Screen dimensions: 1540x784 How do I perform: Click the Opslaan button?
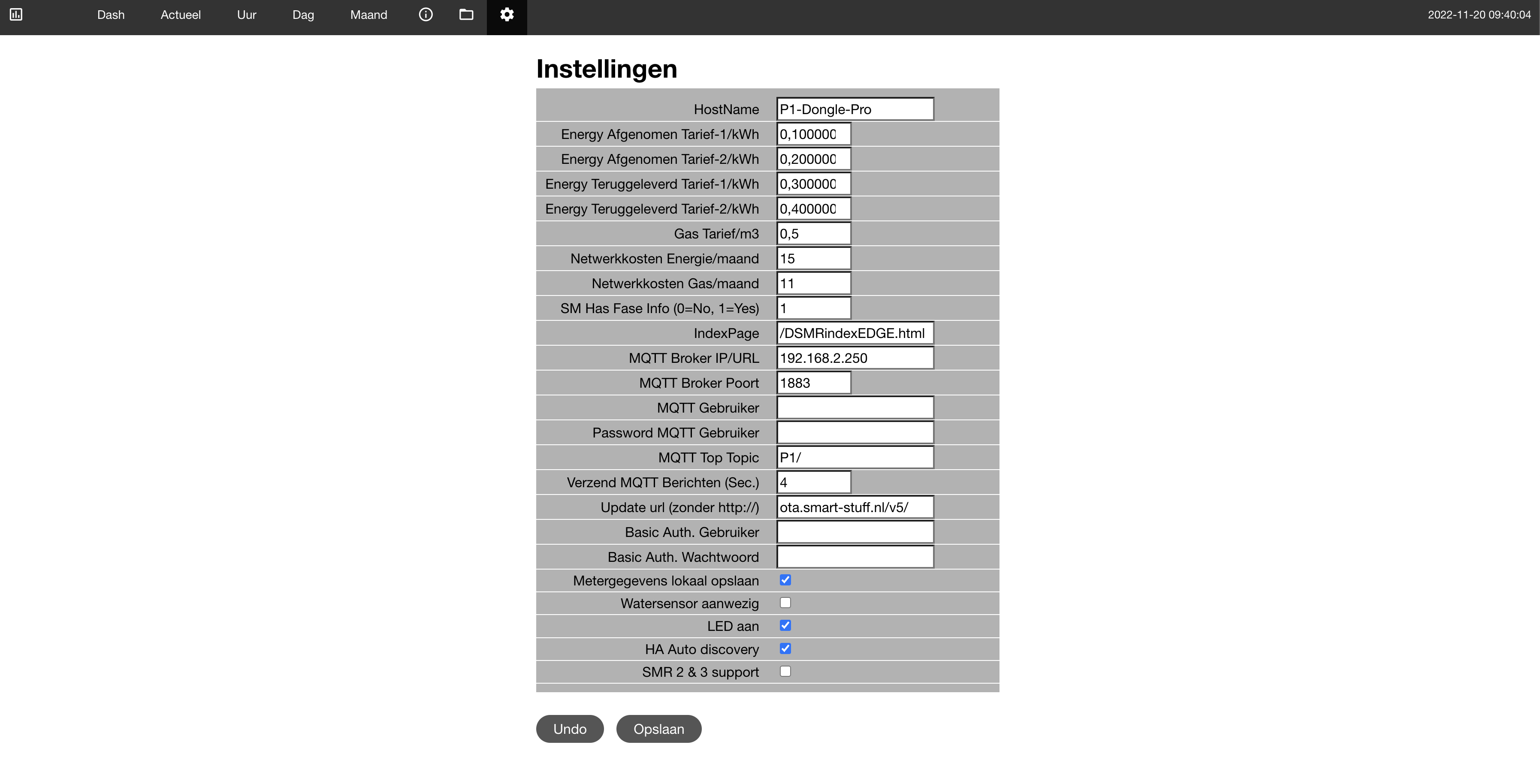(x=658, y=728)
